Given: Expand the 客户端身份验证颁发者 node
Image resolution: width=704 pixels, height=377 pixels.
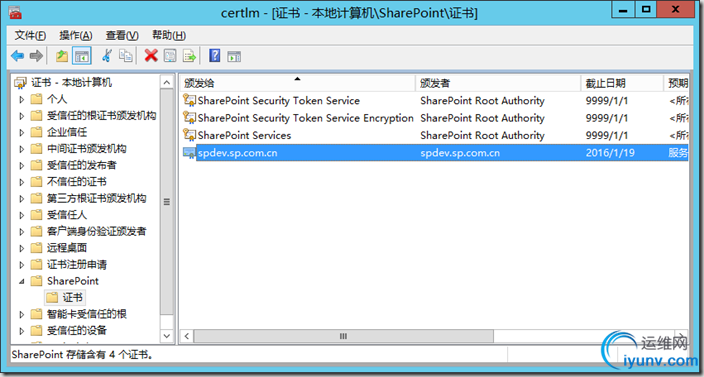Looking at the screenshot, I should [22, 232].
